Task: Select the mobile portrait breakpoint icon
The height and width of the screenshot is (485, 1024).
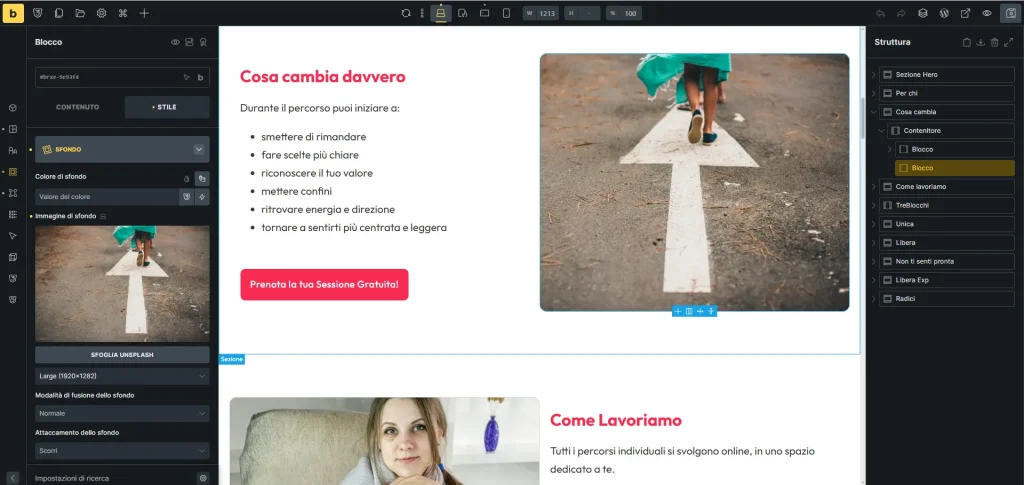Action: point(506,13)
